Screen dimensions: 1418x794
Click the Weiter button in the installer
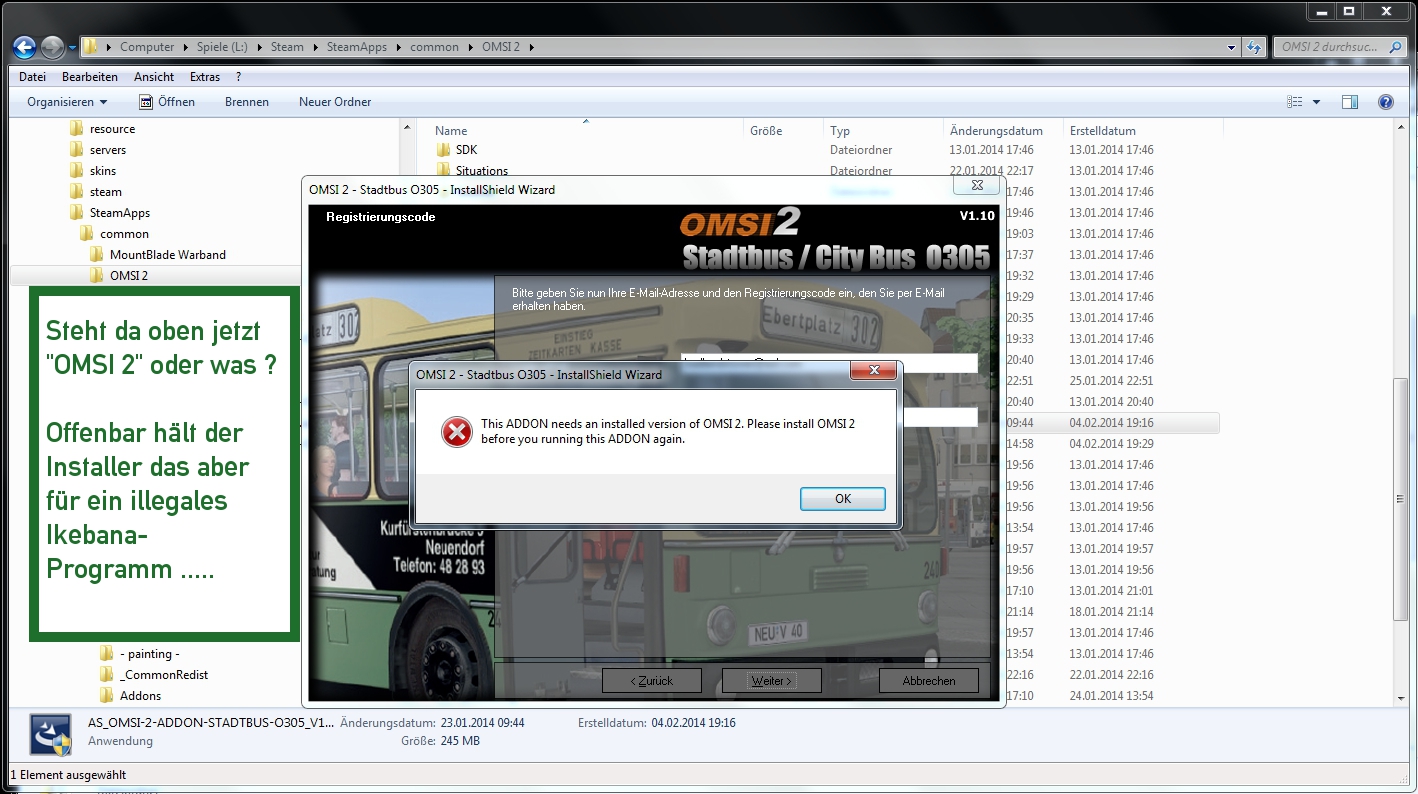(x=771, y=680)
